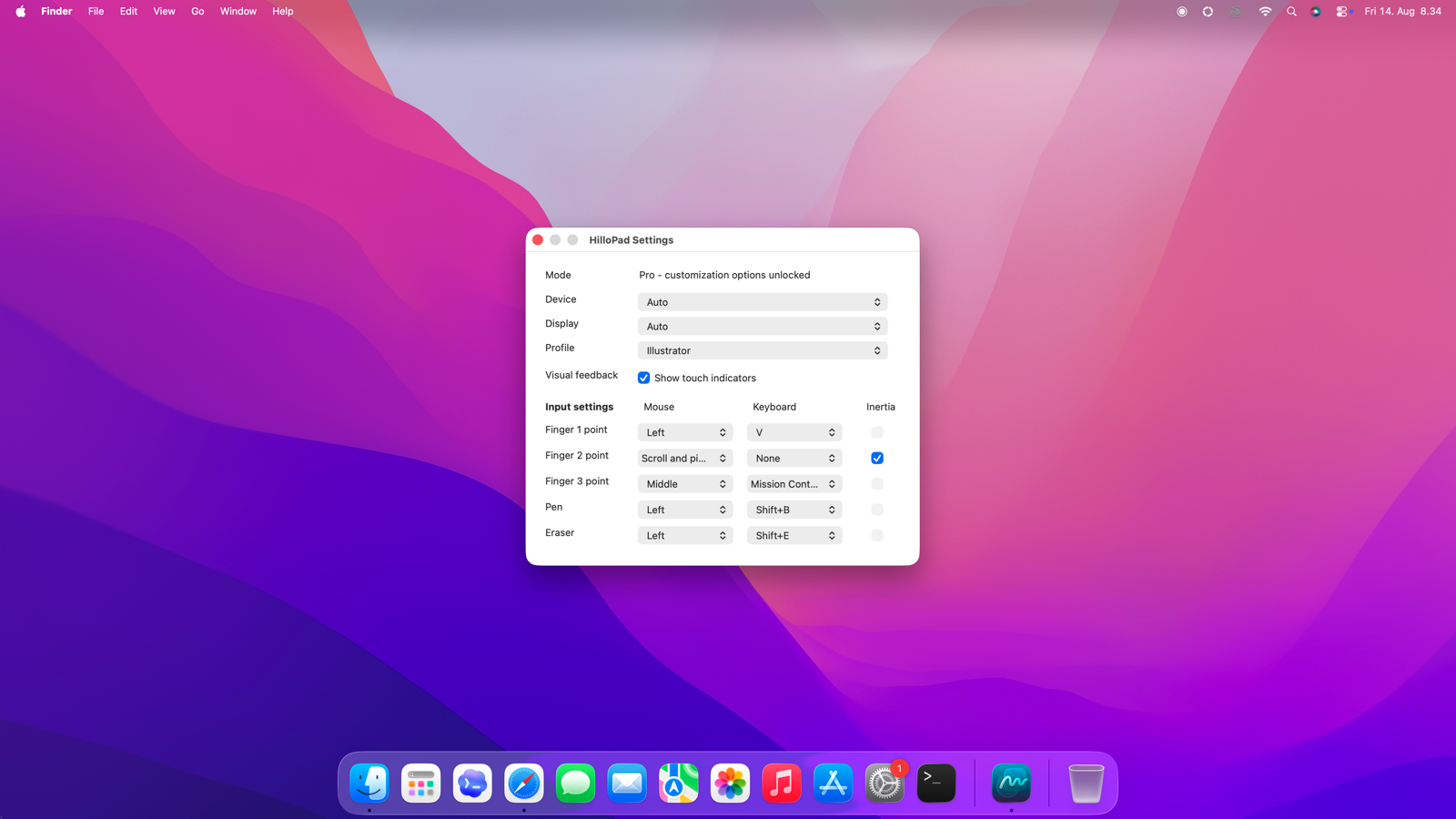Open Finger 1 point Mouse dropdown
The image size is (1456, 819).
pyautogui.click(x=685, y=432)
